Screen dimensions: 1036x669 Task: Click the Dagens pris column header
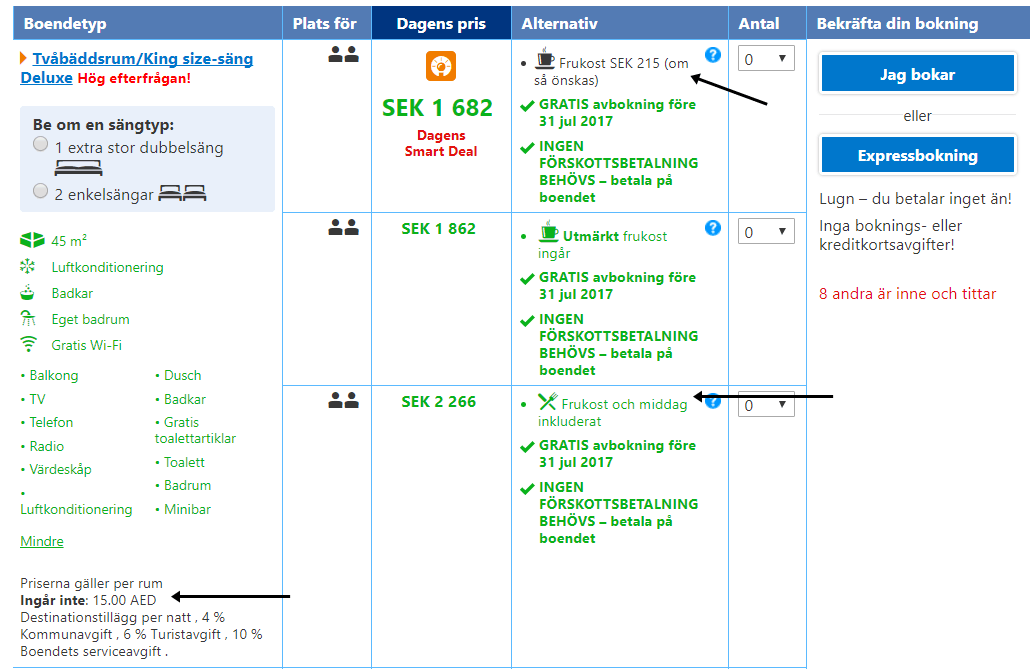point(440,23)
